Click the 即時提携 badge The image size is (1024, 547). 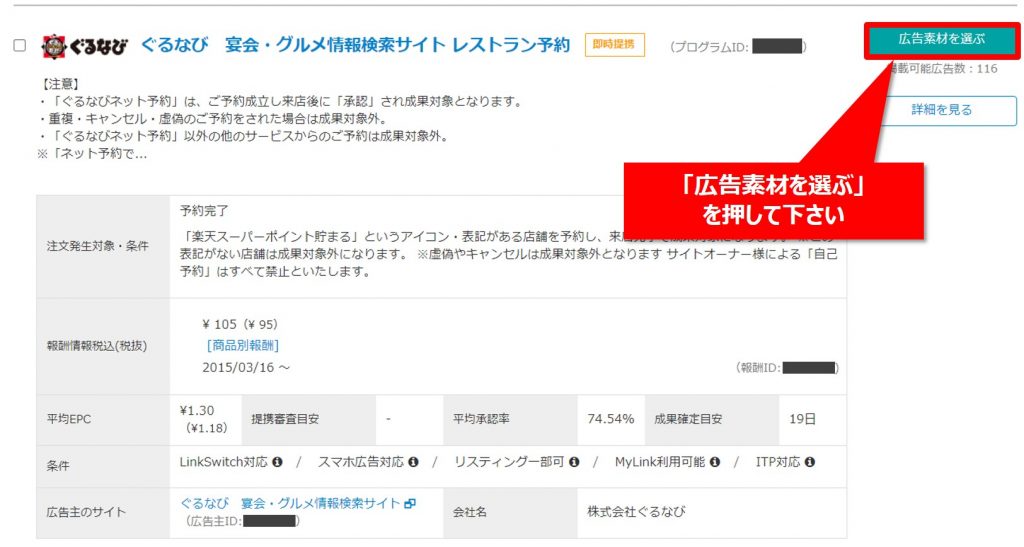[x=614, y=44]
